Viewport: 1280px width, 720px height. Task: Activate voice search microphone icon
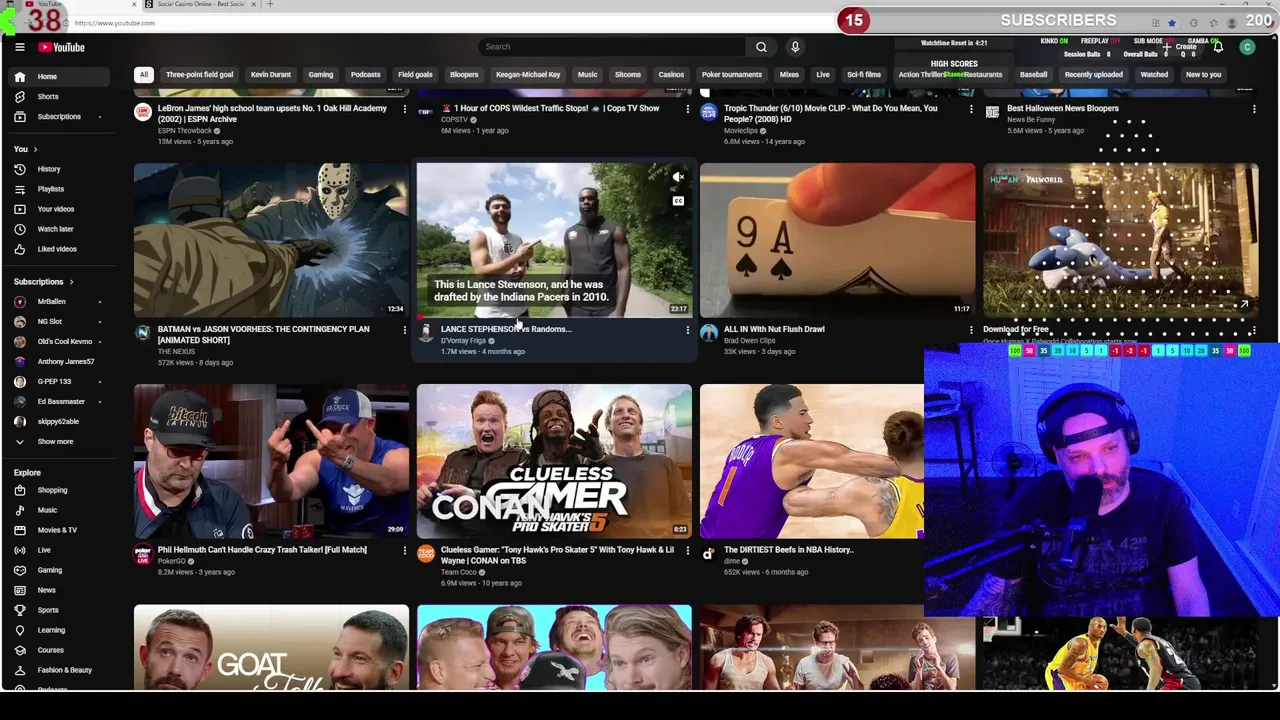coord(795,47)
